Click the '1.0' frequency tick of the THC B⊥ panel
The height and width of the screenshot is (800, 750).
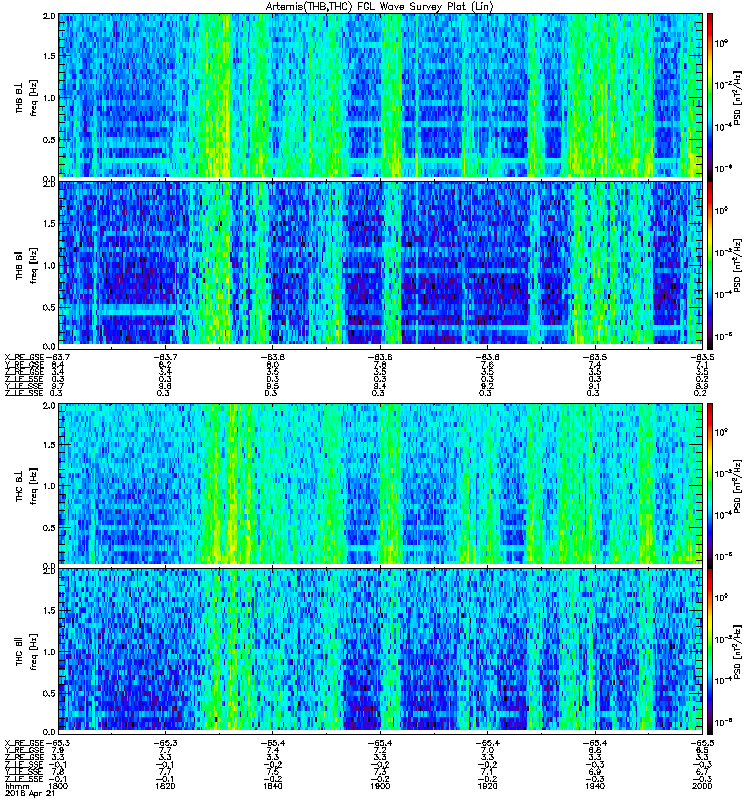pos(49,486)
